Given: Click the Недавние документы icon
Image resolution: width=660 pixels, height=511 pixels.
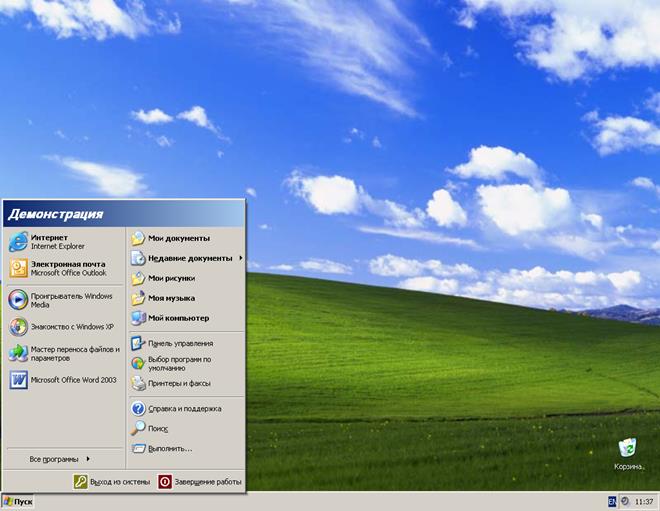Looking at the screenshot, I should click(x=138, y=258).
